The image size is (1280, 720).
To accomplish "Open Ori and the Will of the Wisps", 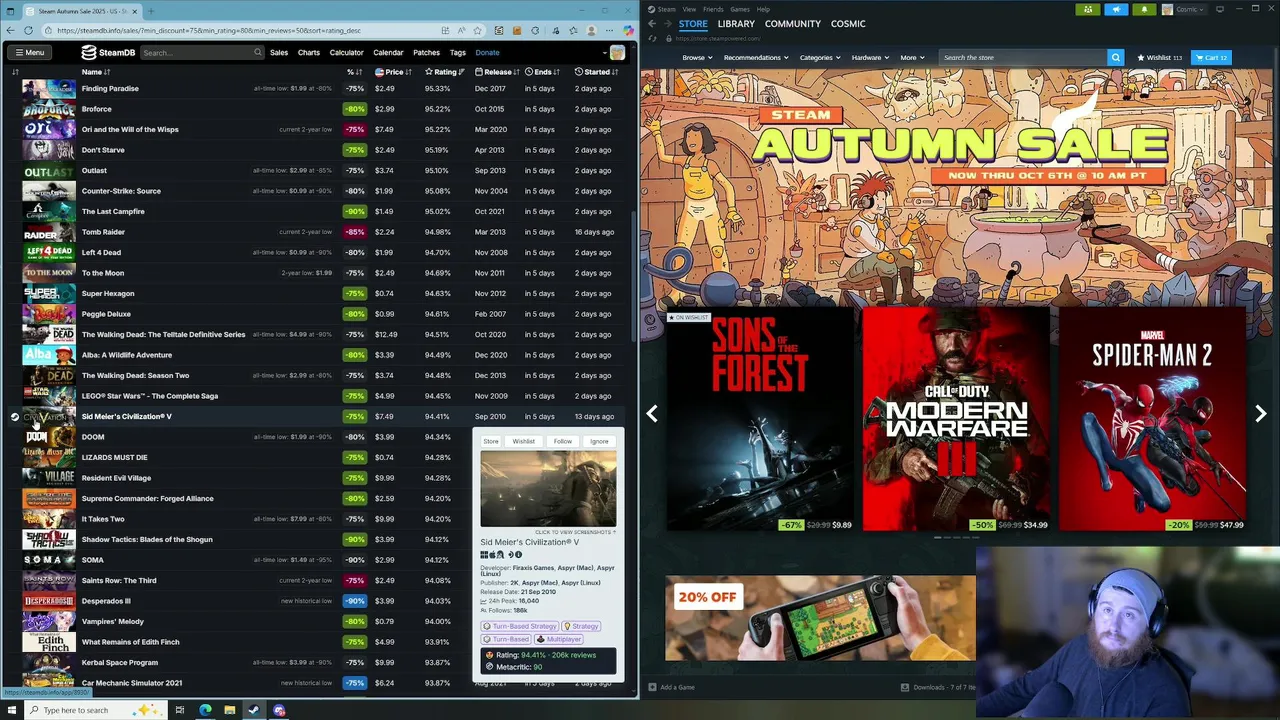I will (130, 129).
